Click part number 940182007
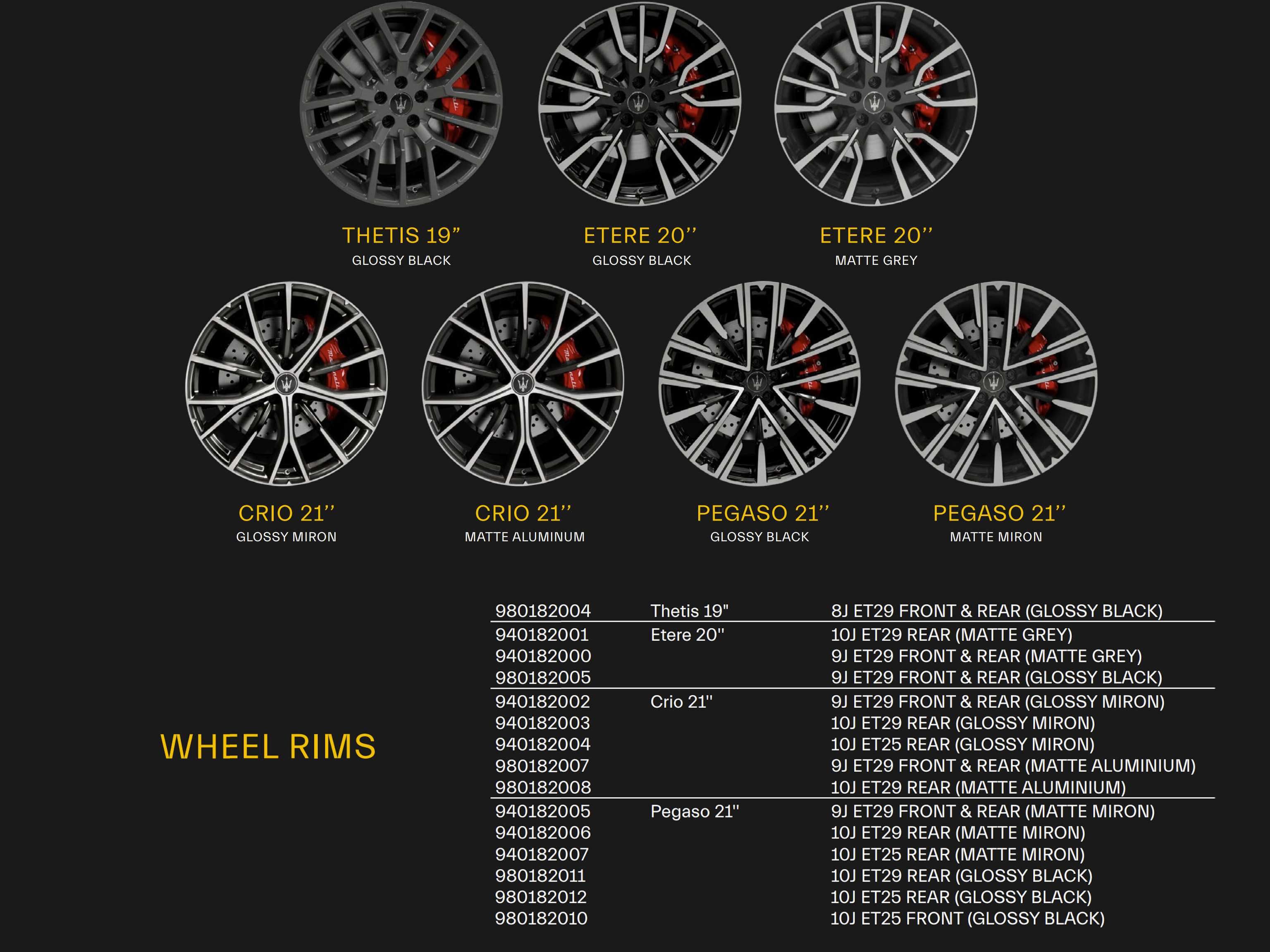Image resolution: width=1270 pixels, height=952 pixels. (542, 854)
